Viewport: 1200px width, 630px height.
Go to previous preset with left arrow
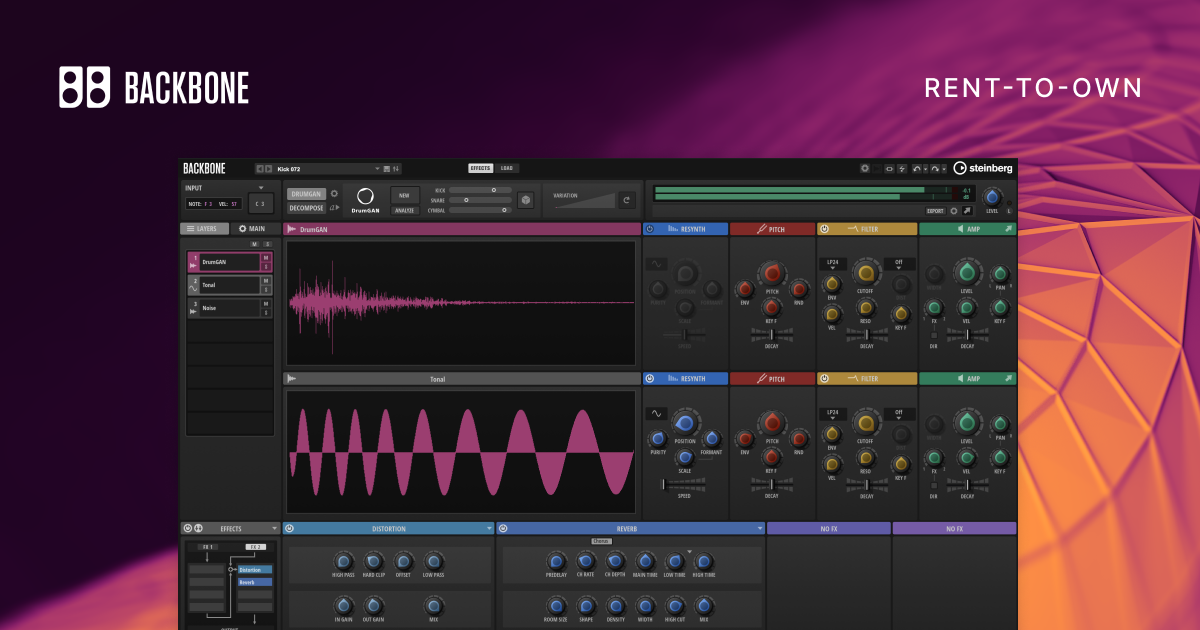(x=260, y=169)
